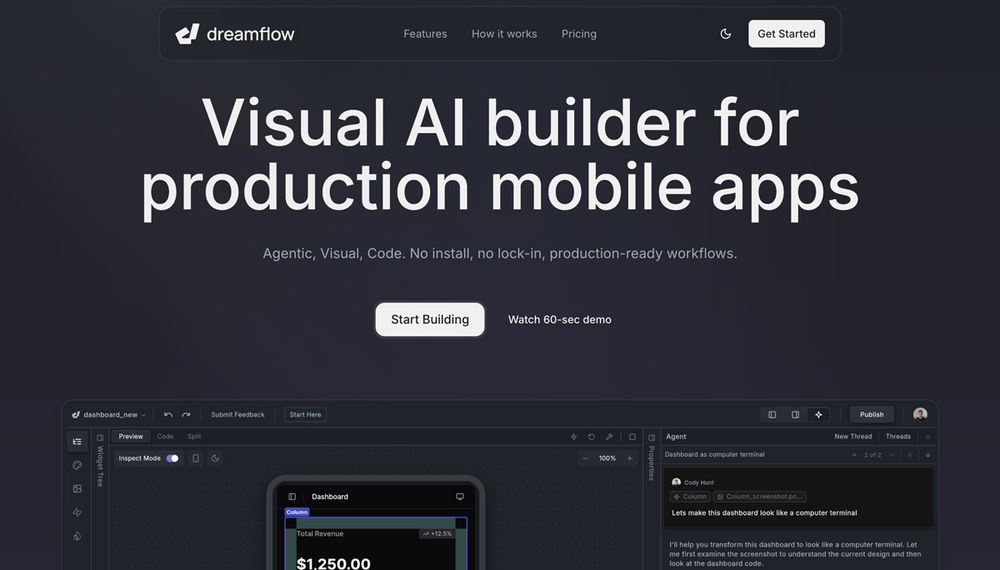The image size is (1000, 570).
Task: Open the Pricing nav link
Action: (x=578, y=34)
